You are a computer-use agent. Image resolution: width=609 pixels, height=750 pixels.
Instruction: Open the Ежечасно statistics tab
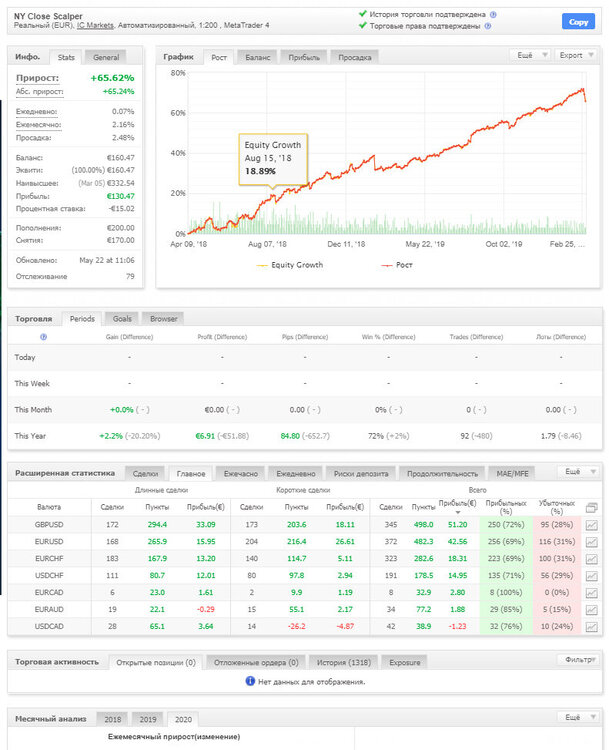(241, 474)
